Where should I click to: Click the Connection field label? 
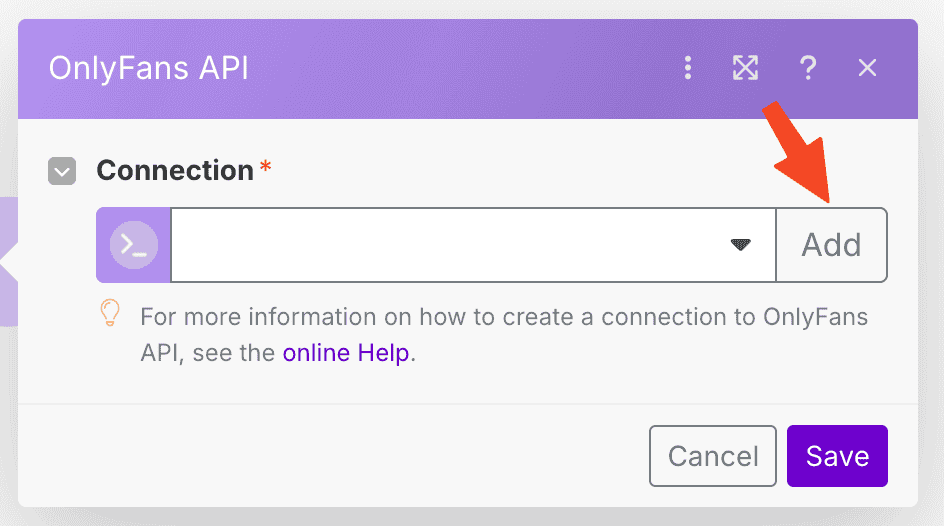tap(175, 171)
